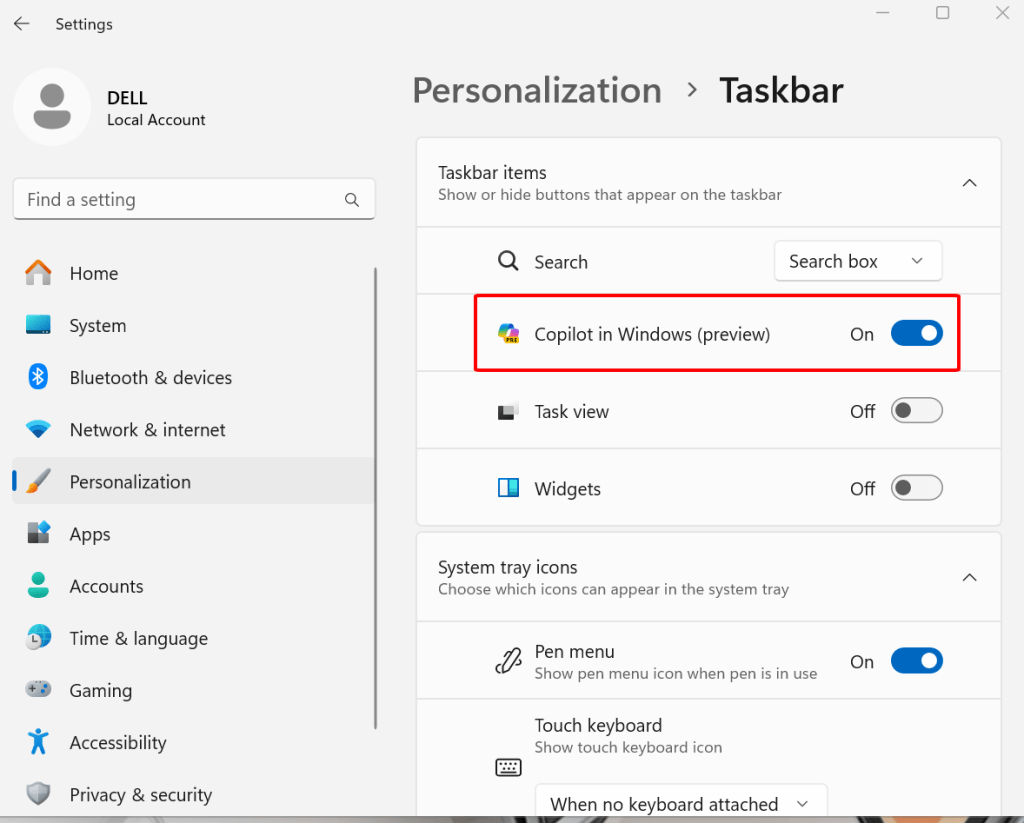Open Accessibility settings
This screenshot has height=823, width=1024.
click(37, 742)
